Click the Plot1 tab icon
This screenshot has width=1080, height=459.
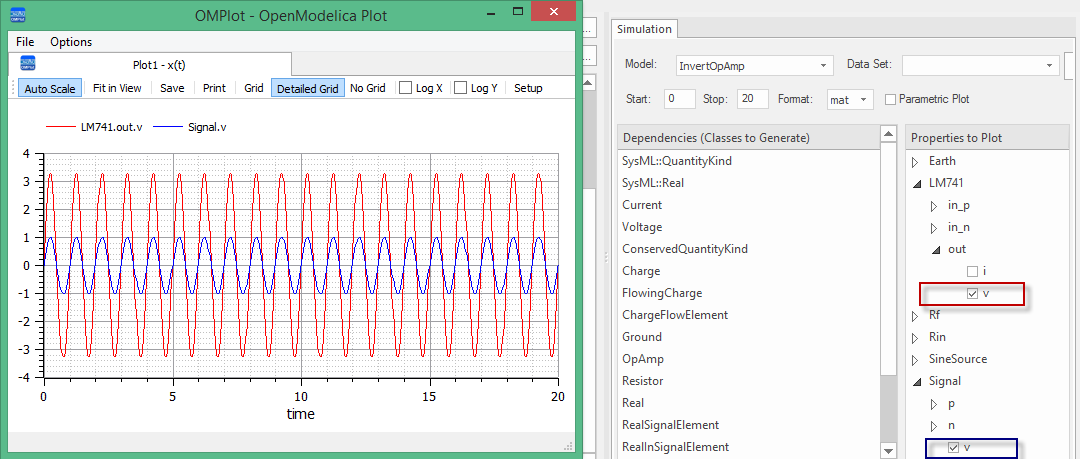28,62
